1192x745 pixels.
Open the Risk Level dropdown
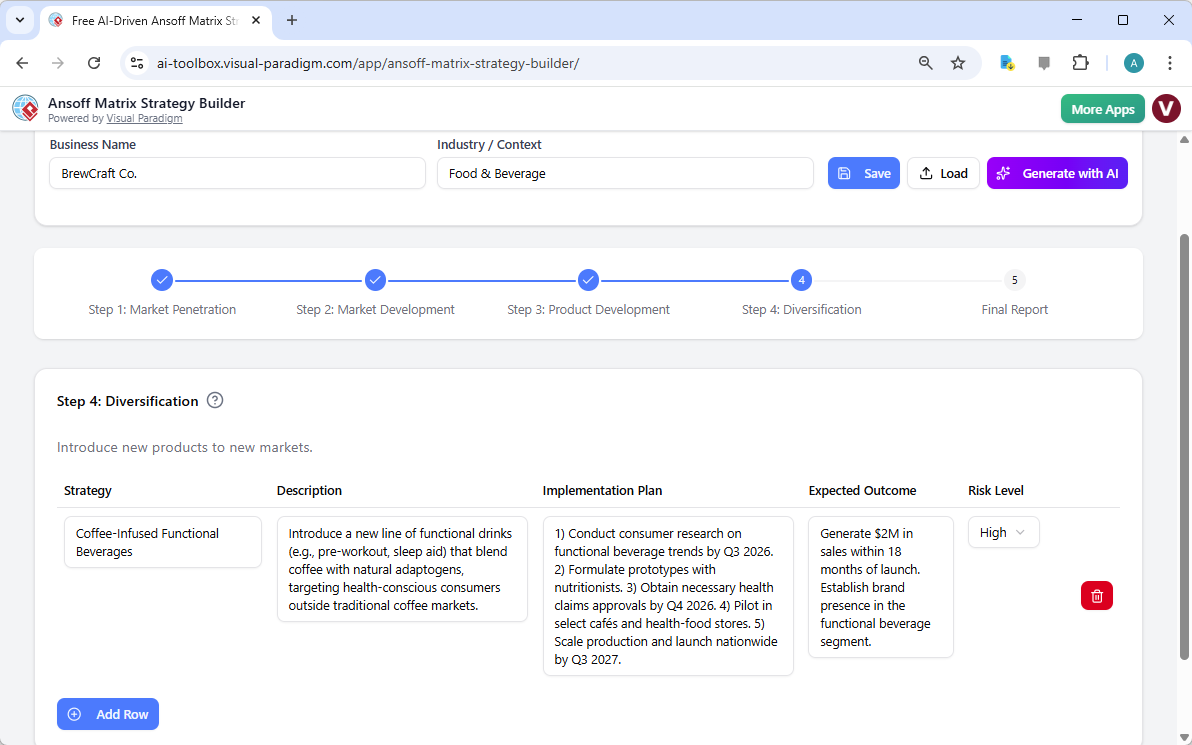1003,532
